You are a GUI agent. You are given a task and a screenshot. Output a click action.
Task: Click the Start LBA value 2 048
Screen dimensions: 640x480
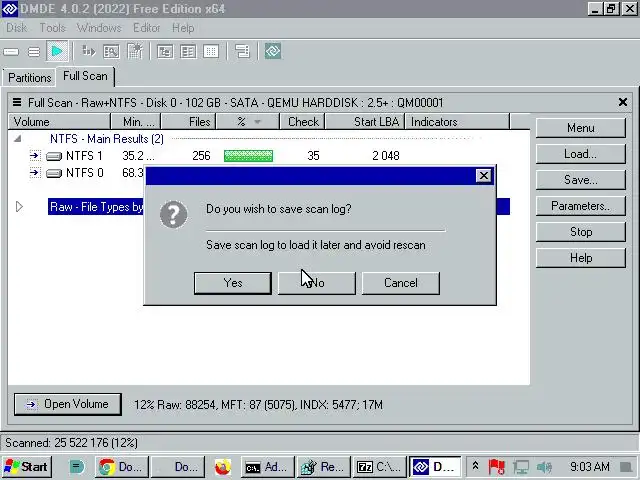coord(386,156)
